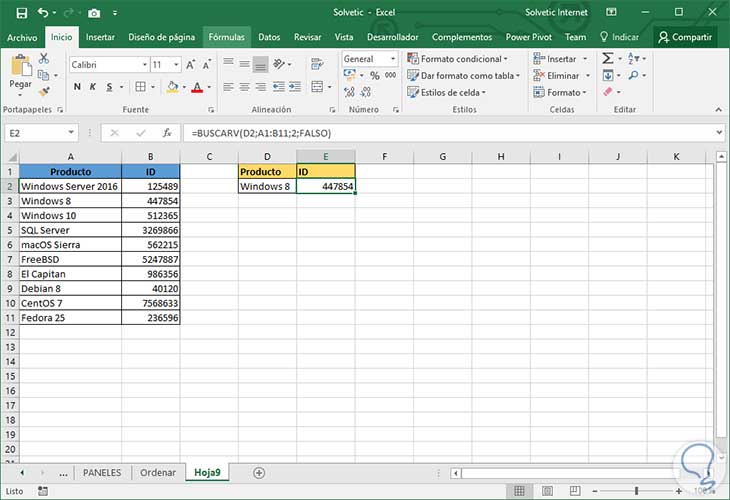Click the Indicar tell-me box
730x500 pixels.
tap(620, 37)
